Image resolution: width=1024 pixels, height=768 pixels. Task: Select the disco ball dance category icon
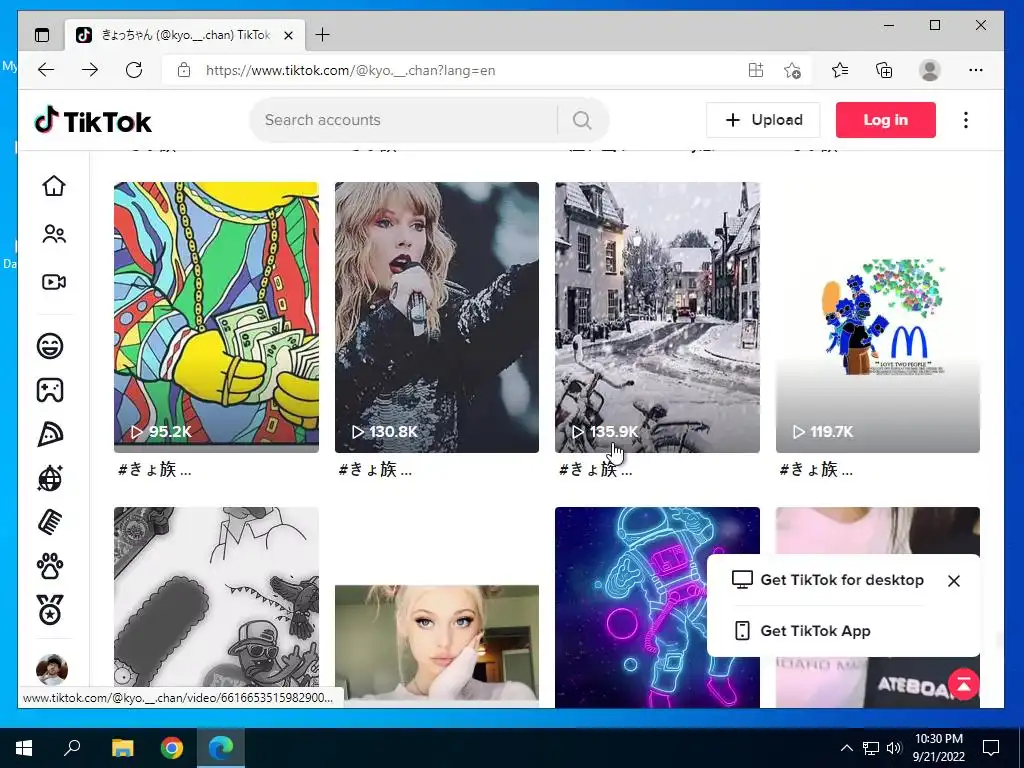point(50,479)
